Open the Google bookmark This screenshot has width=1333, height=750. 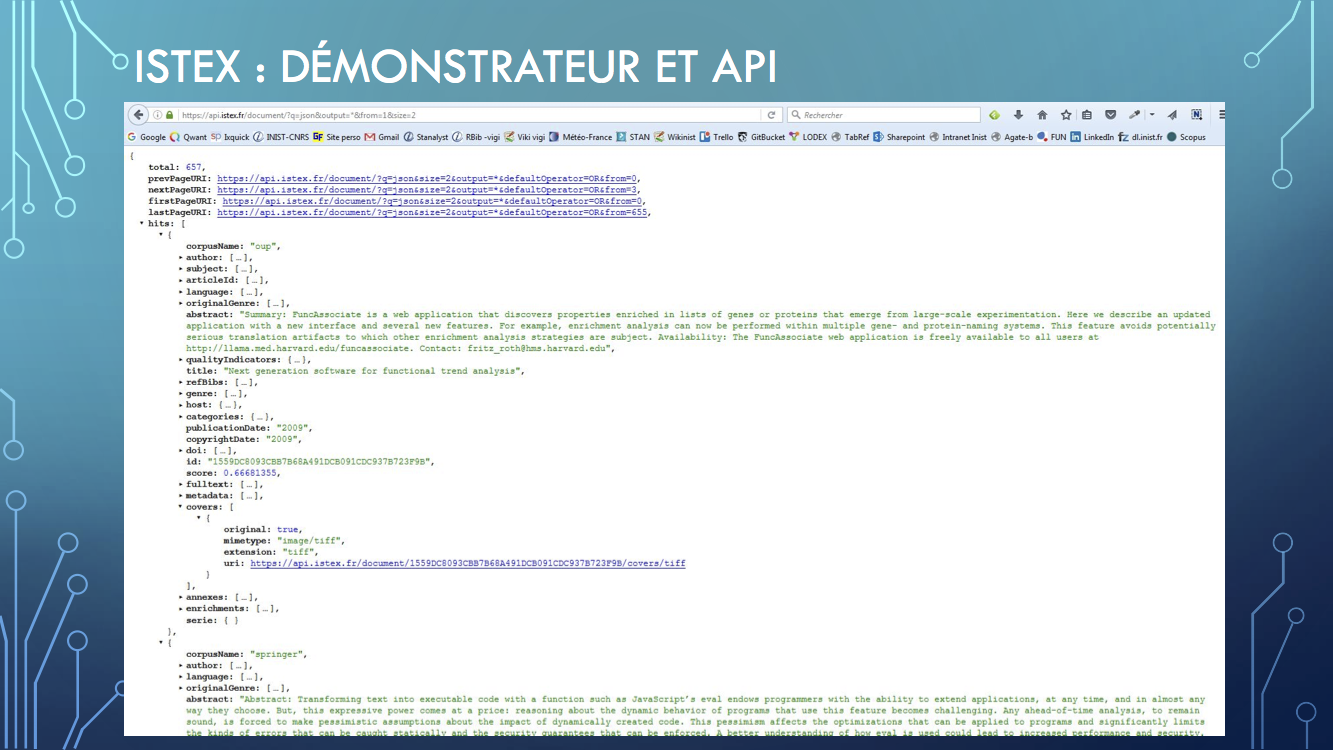146,137
